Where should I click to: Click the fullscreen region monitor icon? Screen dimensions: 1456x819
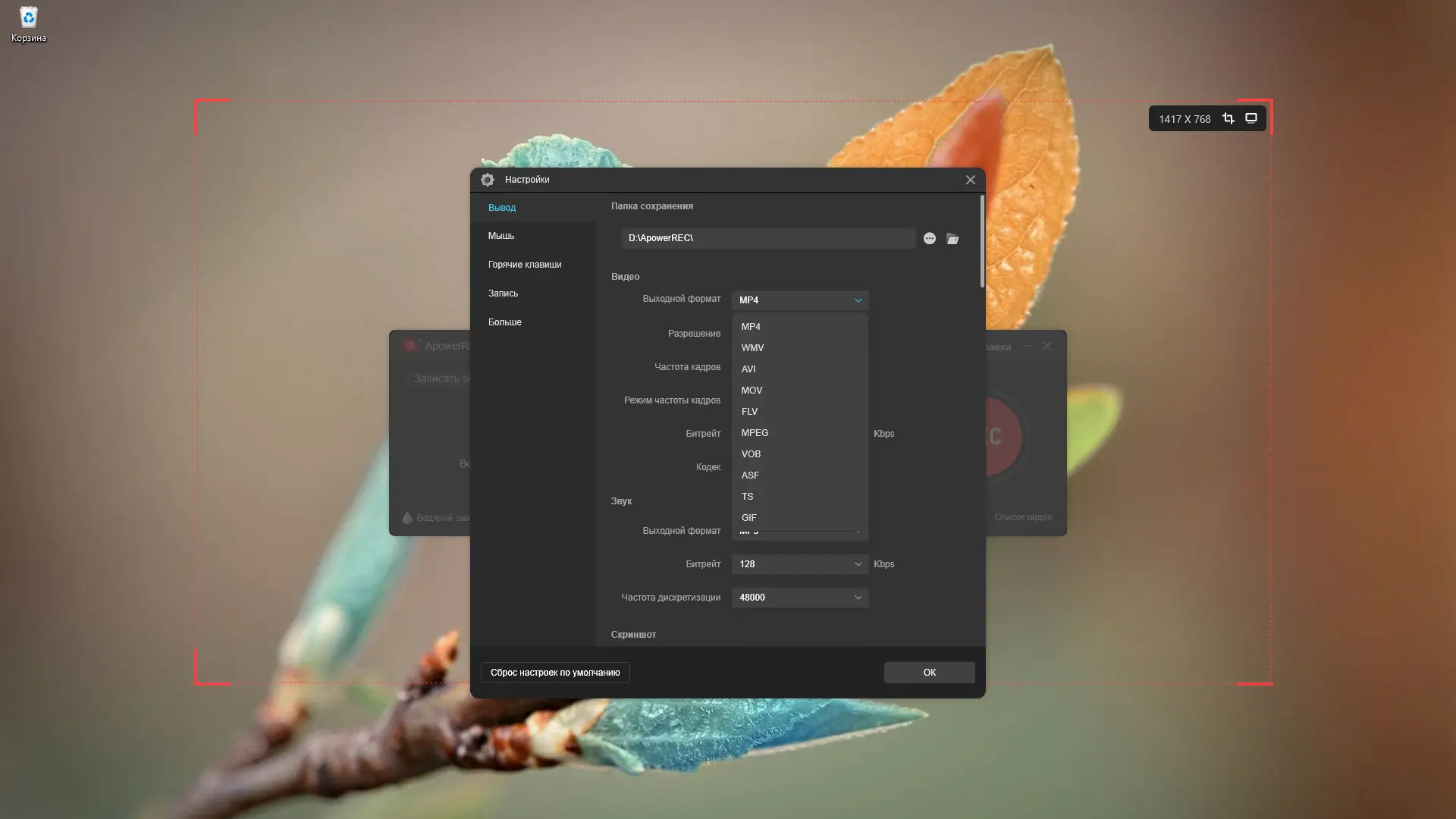(1251, 118)
